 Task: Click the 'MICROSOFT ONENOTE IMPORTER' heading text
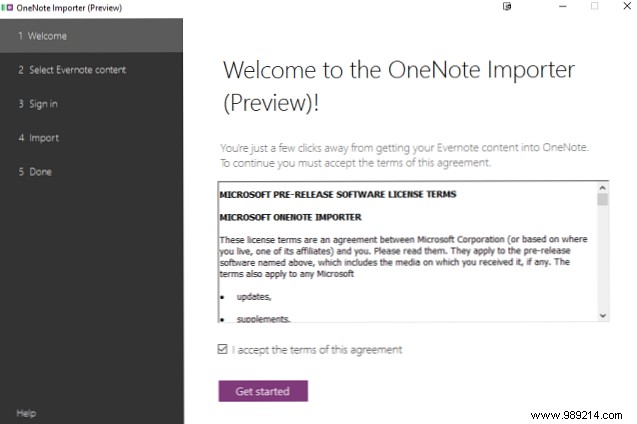(x=290, y=217)
